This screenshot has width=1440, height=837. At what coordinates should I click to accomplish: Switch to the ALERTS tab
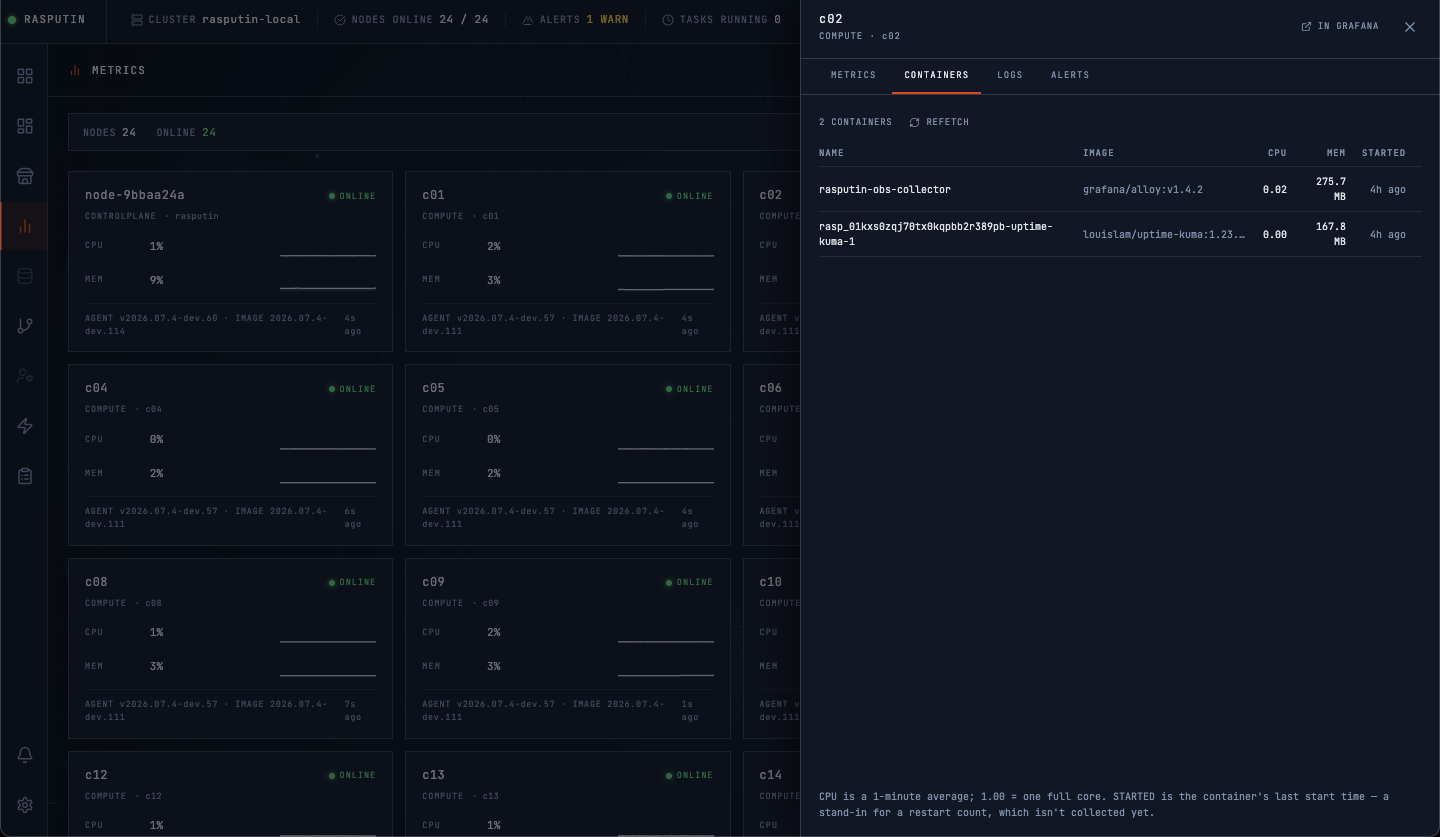pos(1070,75)
